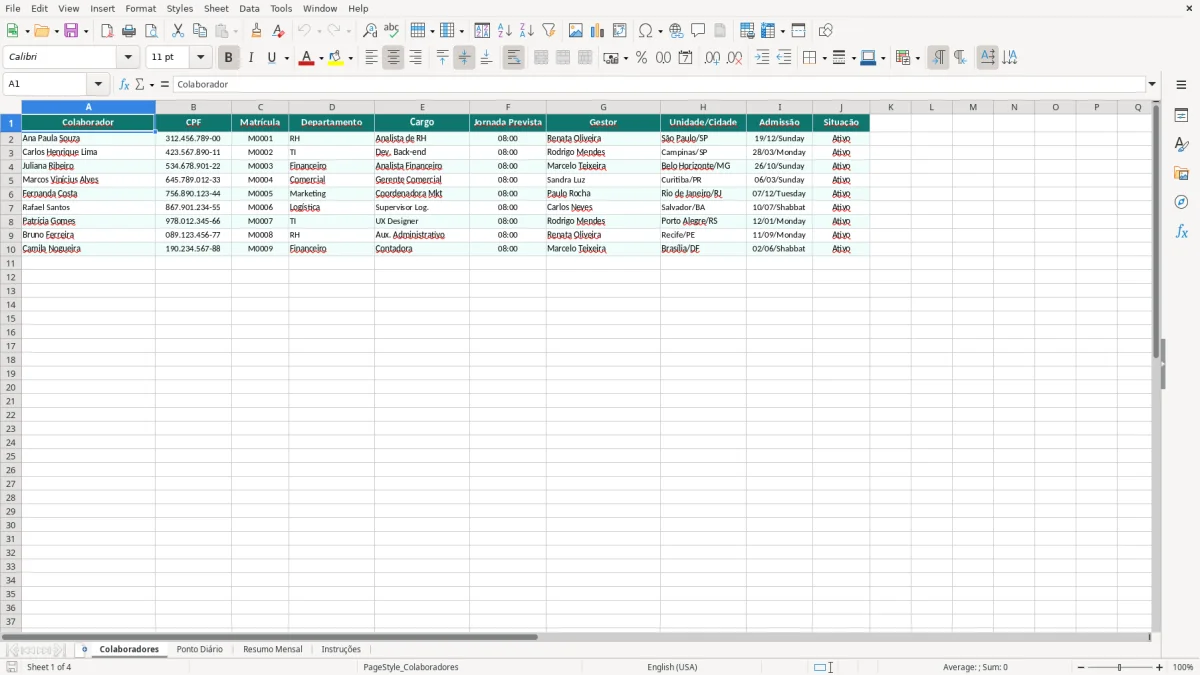
Task: Click the Split Window icon
Action: pos(798,31)
